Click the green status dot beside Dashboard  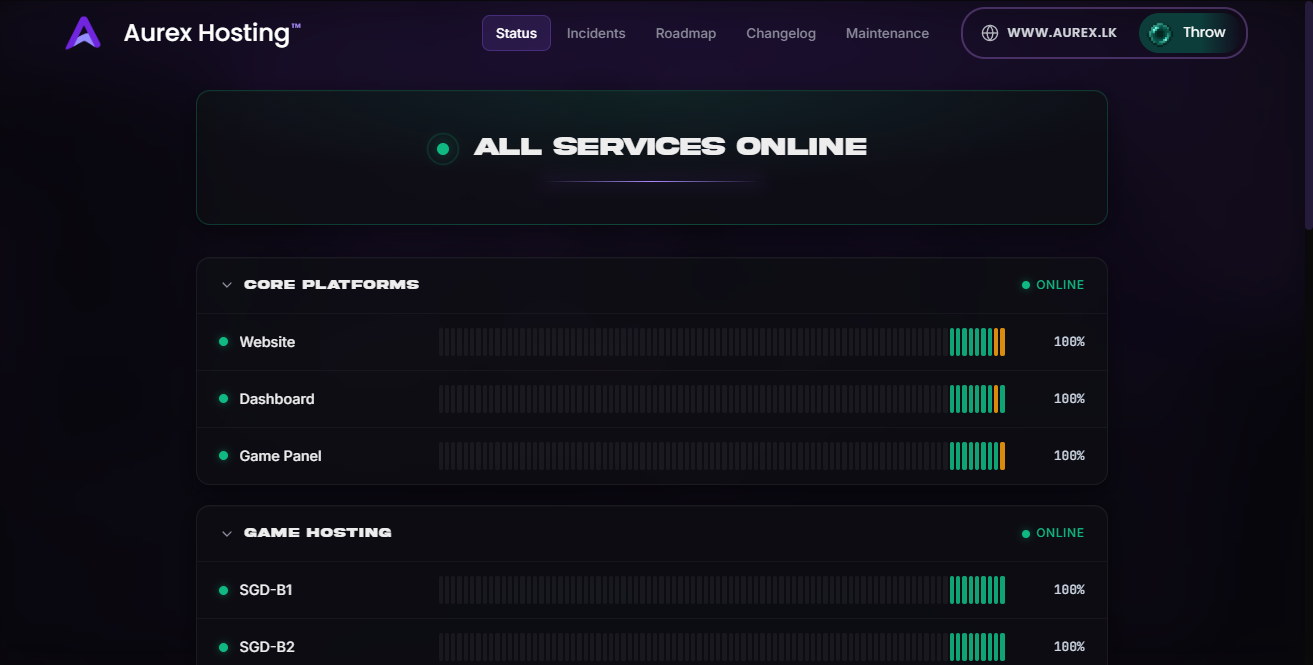[223, 399]
